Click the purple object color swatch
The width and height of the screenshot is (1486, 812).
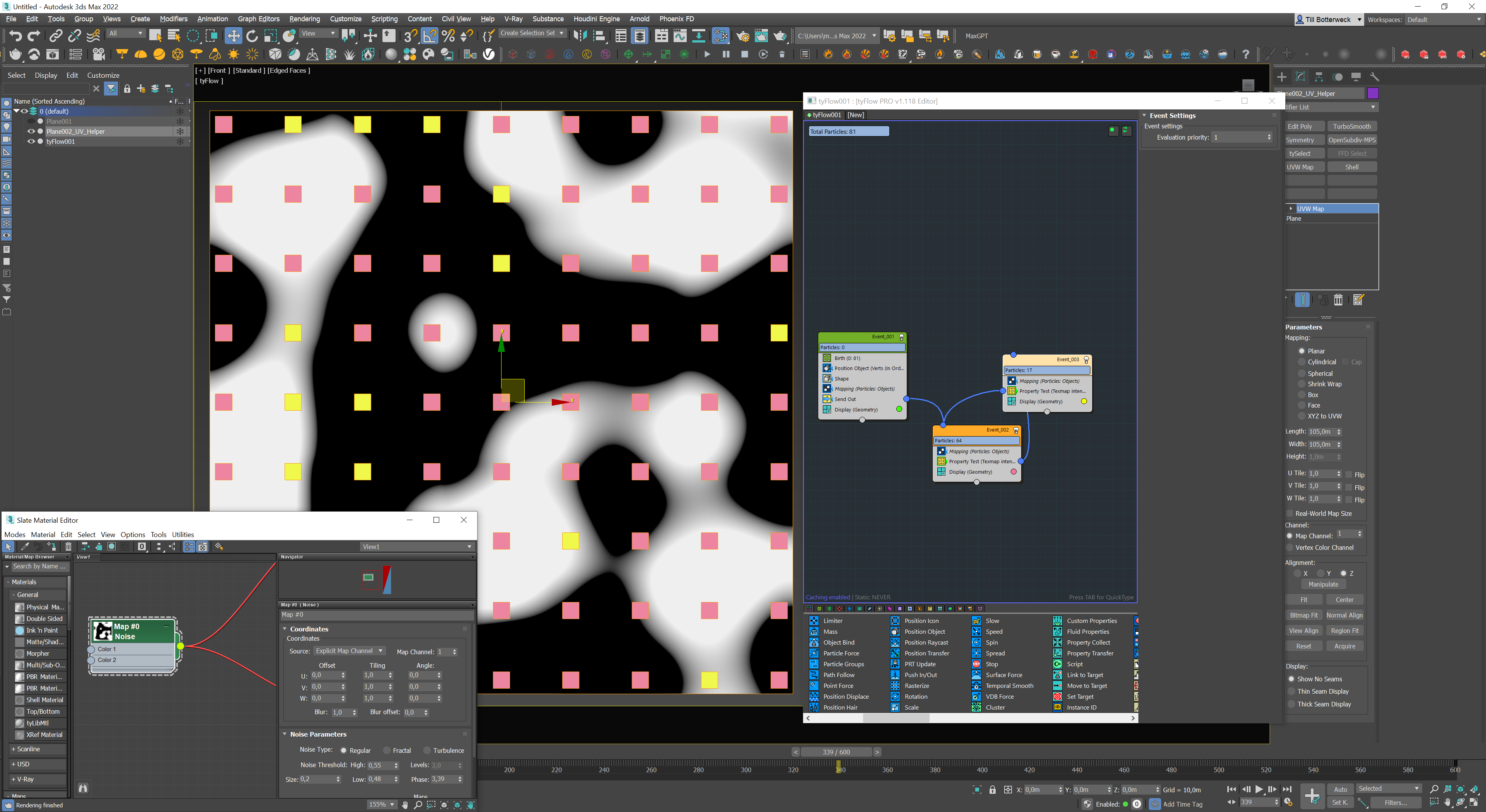point(1373,94)
